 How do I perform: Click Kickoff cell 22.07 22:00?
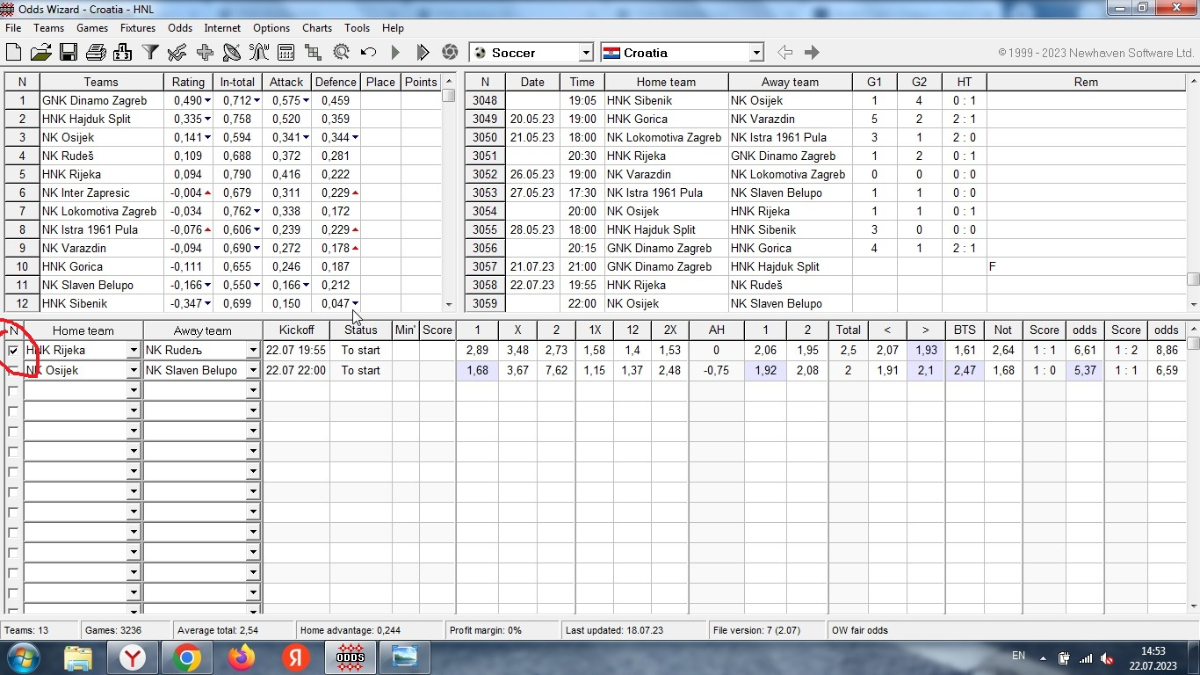296,371
